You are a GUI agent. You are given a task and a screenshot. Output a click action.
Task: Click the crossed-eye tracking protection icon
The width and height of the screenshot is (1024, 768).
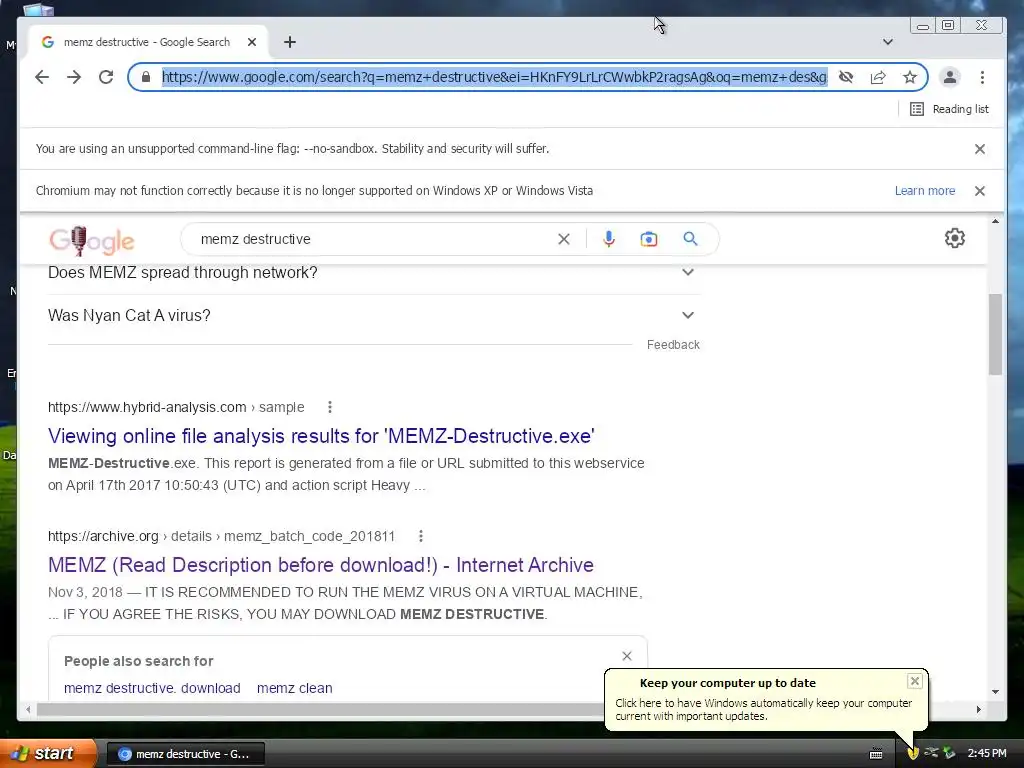(846, 77)
